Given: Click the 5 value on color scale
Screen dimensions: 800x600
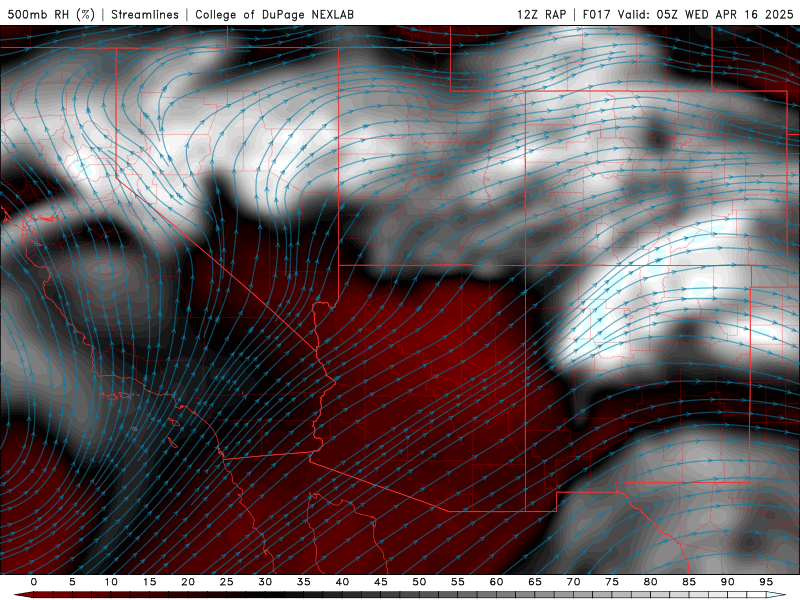Looking at the screenshot, I should [x=72, y=582].
